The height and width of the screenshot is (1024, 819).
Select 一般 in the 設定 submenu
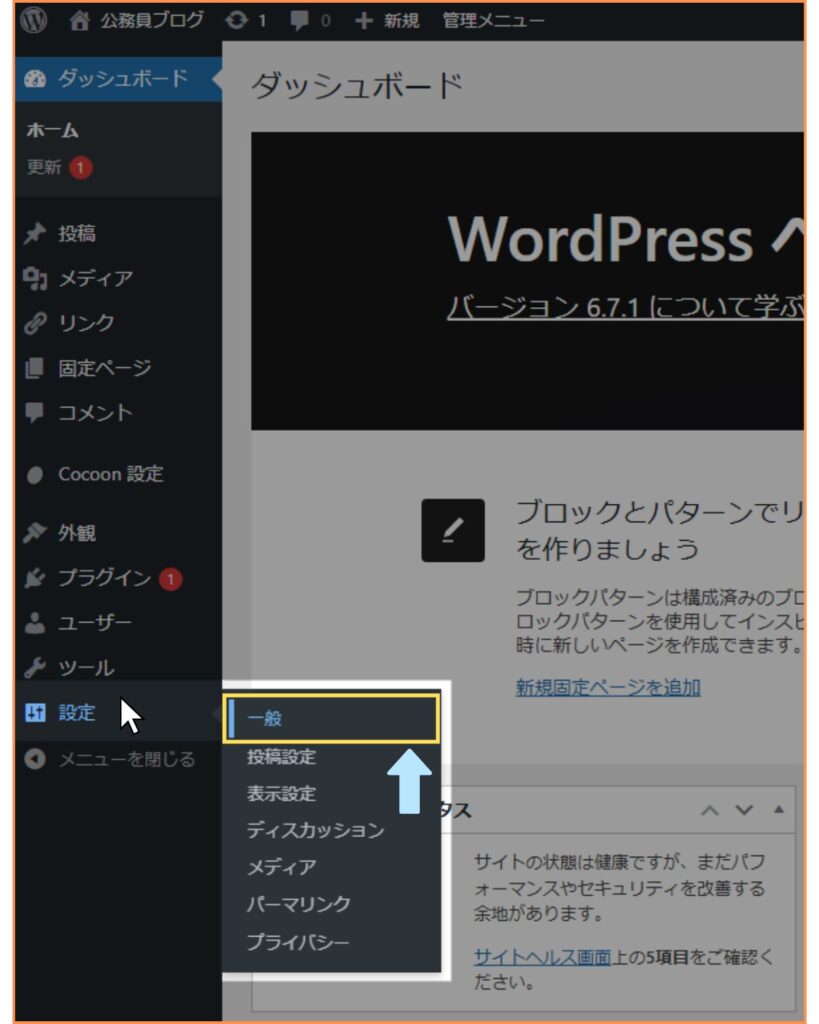(x=331, y=718)
